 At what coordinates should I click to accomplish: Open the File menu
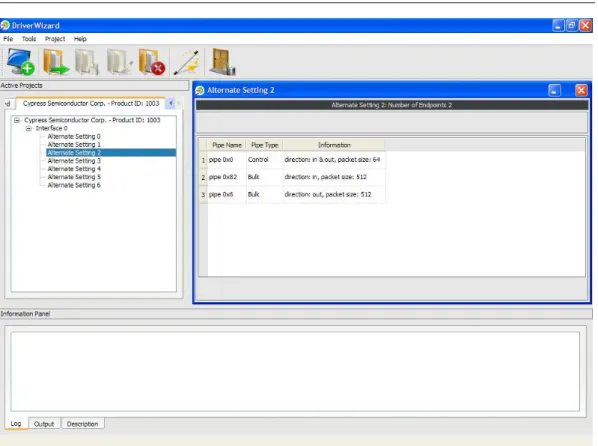[8, 39]
